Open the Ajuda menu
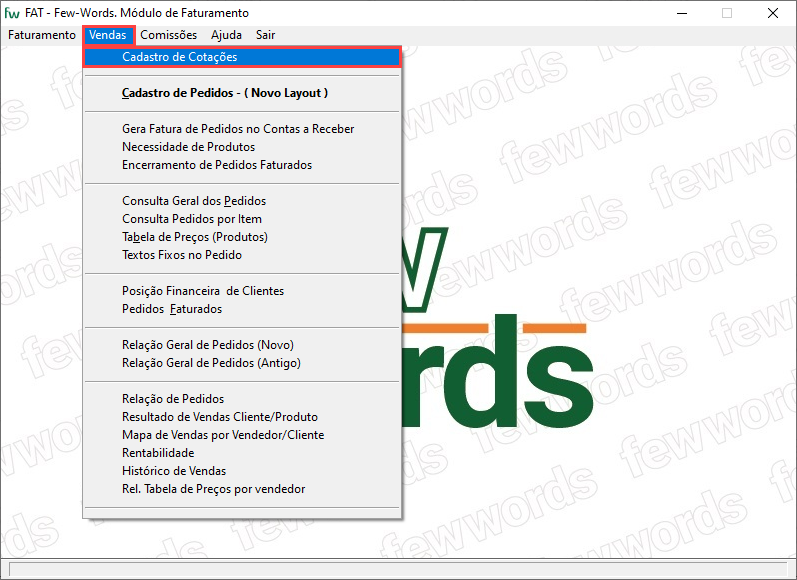 point(226,35)
